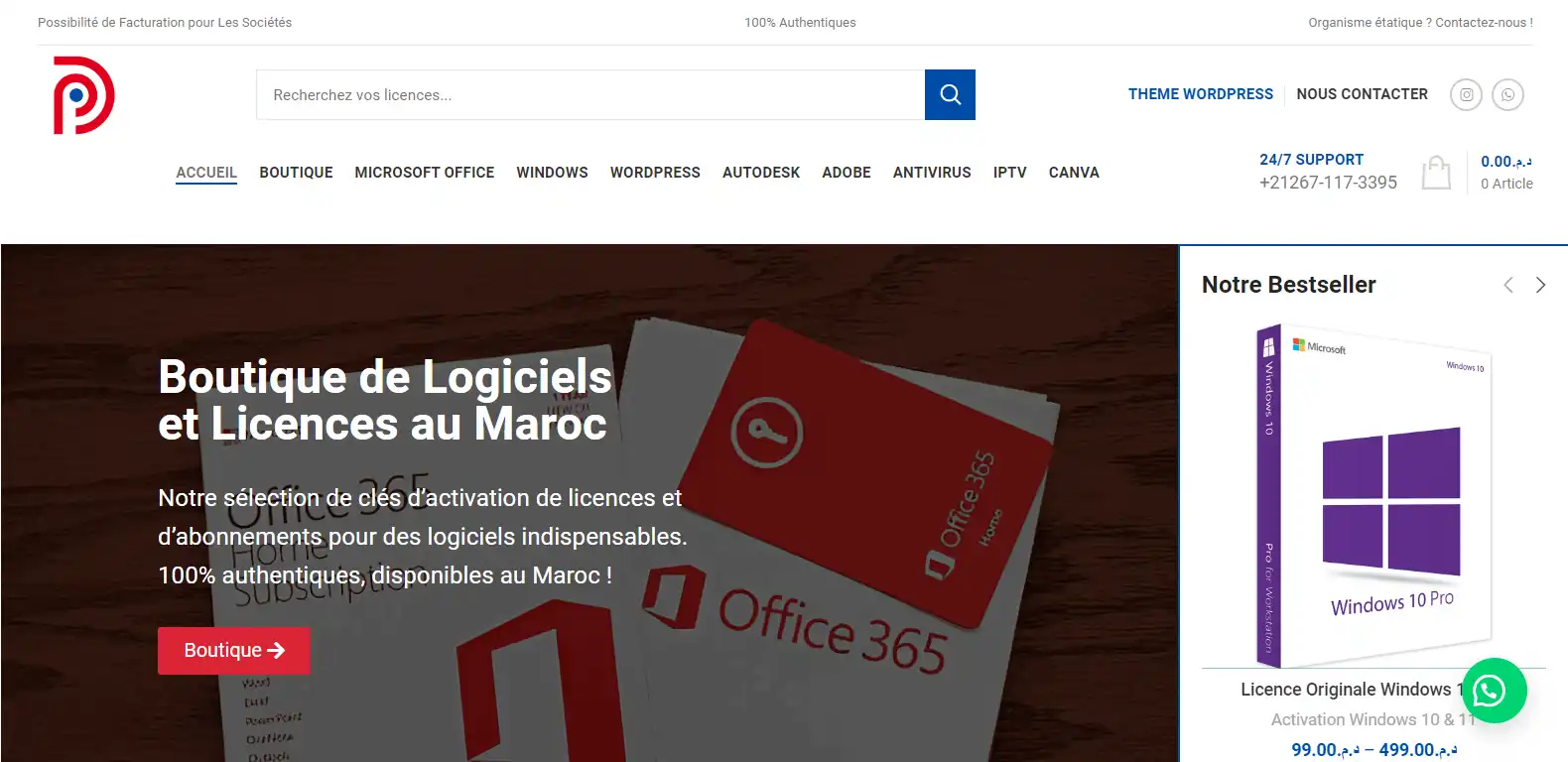Show the next bestseller with right chevron
This screenshot has height=762, width=1568.
1540,285
